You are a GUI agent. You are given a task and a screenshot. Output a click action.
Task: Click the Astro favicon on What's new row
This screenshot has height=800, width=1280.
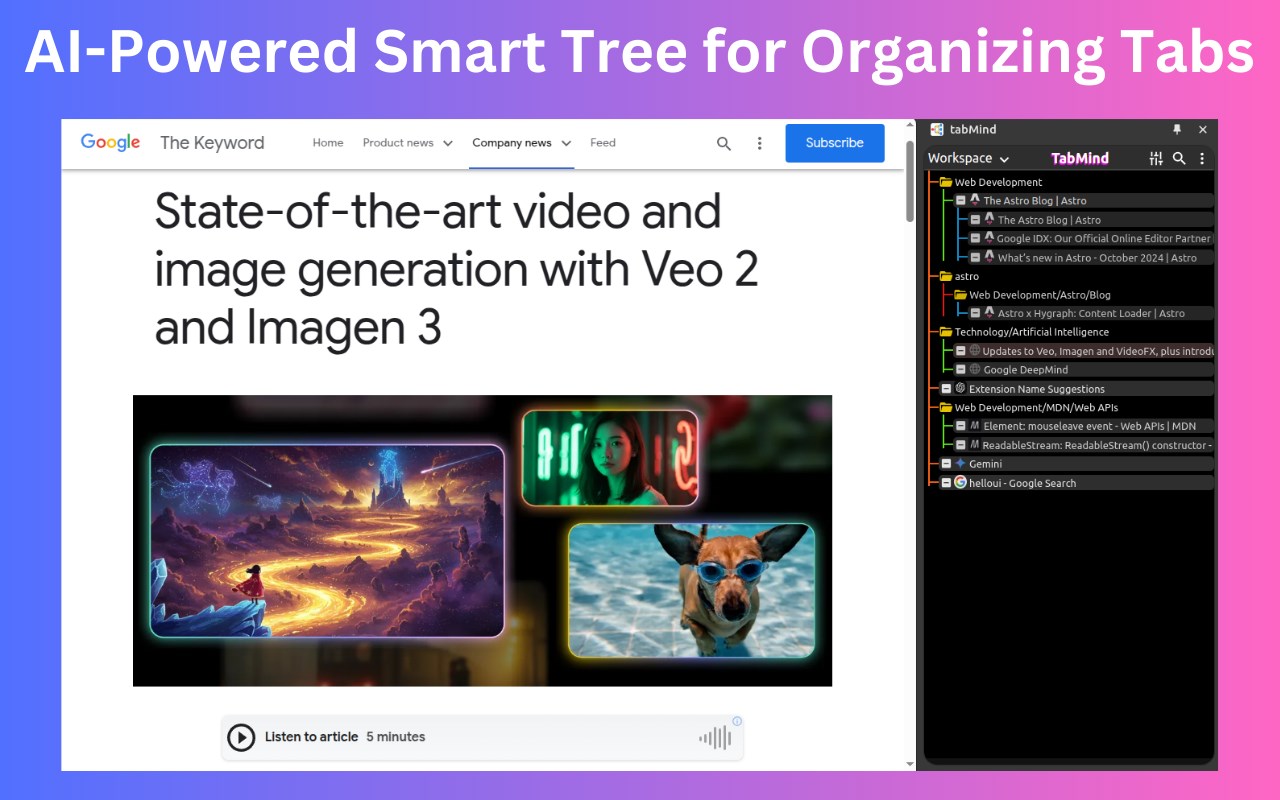point(989,257)
